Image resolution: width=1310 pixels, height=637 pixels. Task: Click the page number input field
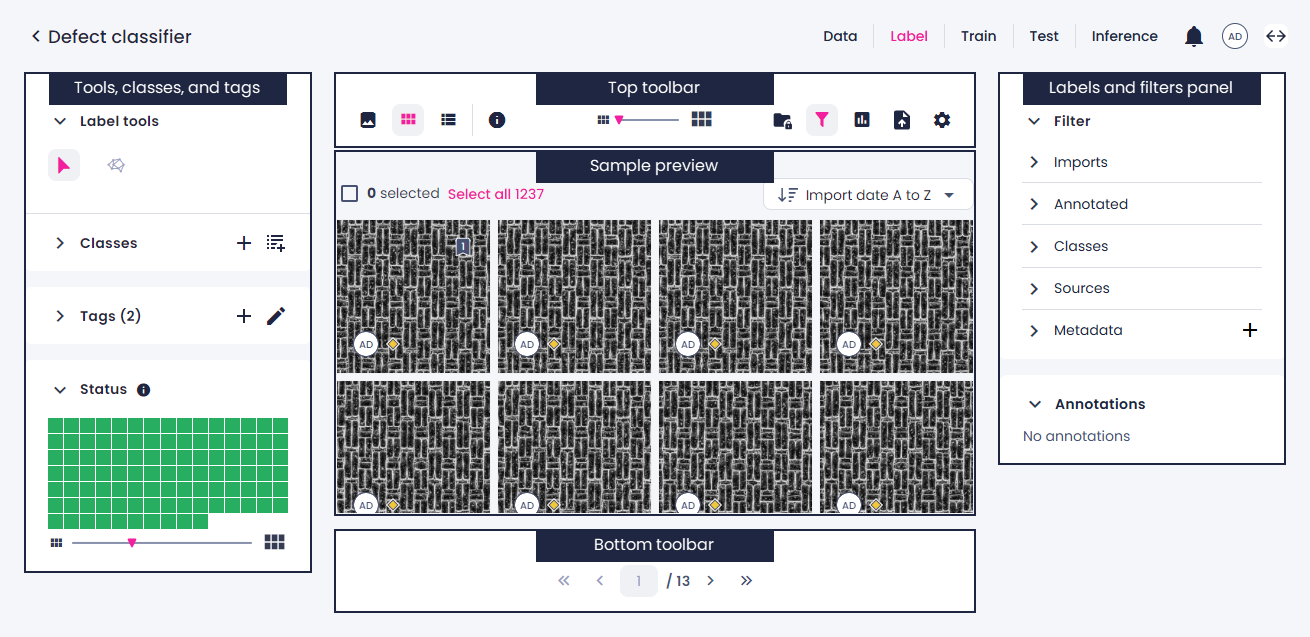pos(639,581)
